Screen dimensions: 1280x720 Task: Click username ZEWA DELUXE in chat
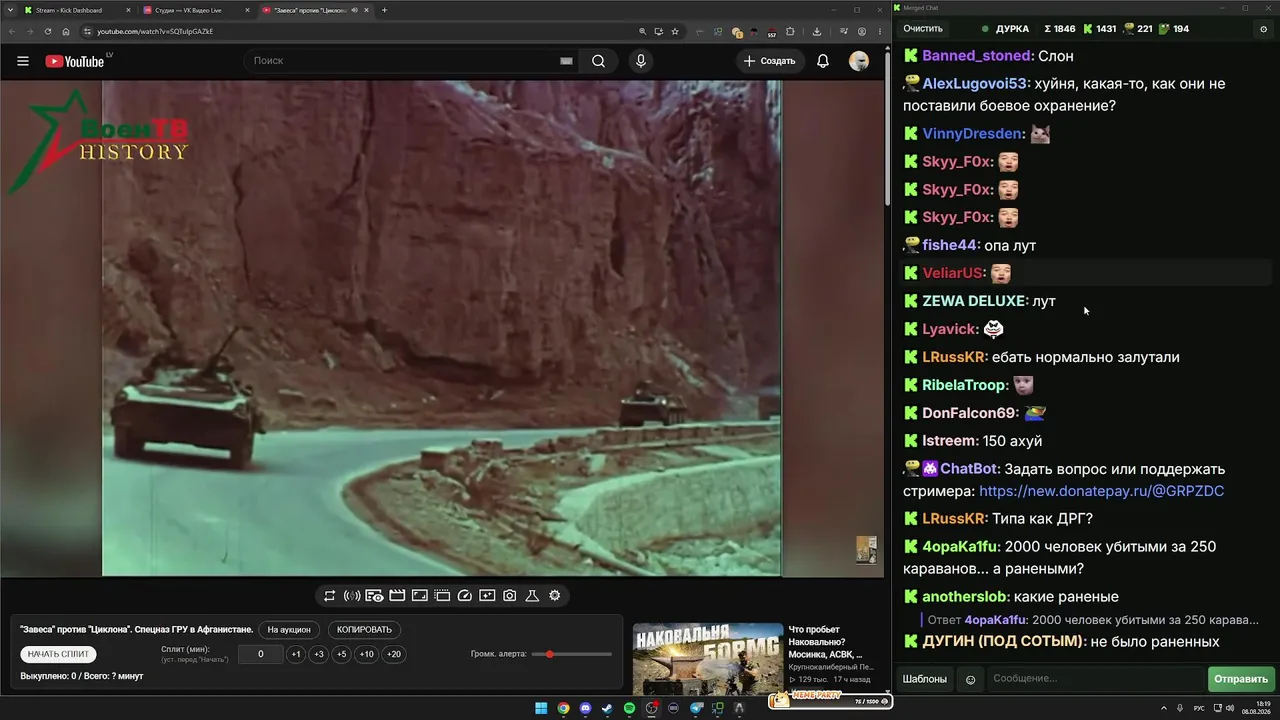tap(974, 301)
